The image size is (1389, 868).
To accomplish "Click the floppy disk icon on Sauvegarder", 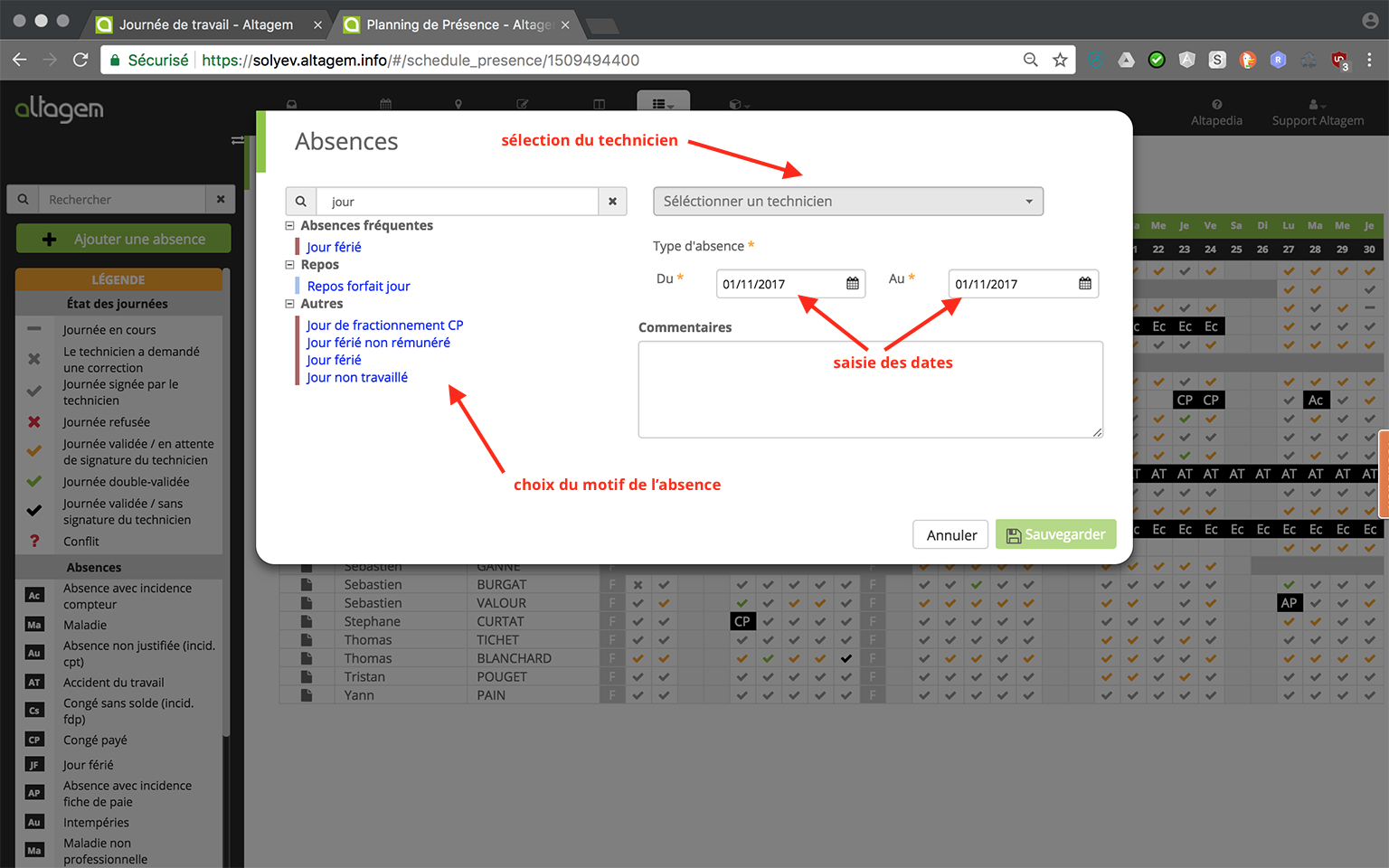I will (1014, 535).
